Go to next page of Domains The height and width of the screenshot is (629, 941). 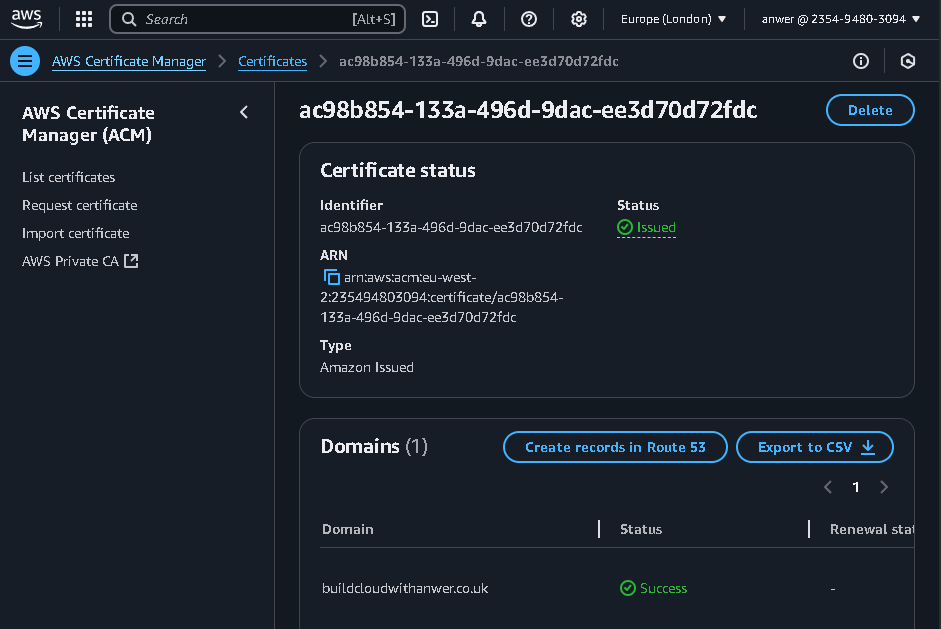tap(884, 487)
